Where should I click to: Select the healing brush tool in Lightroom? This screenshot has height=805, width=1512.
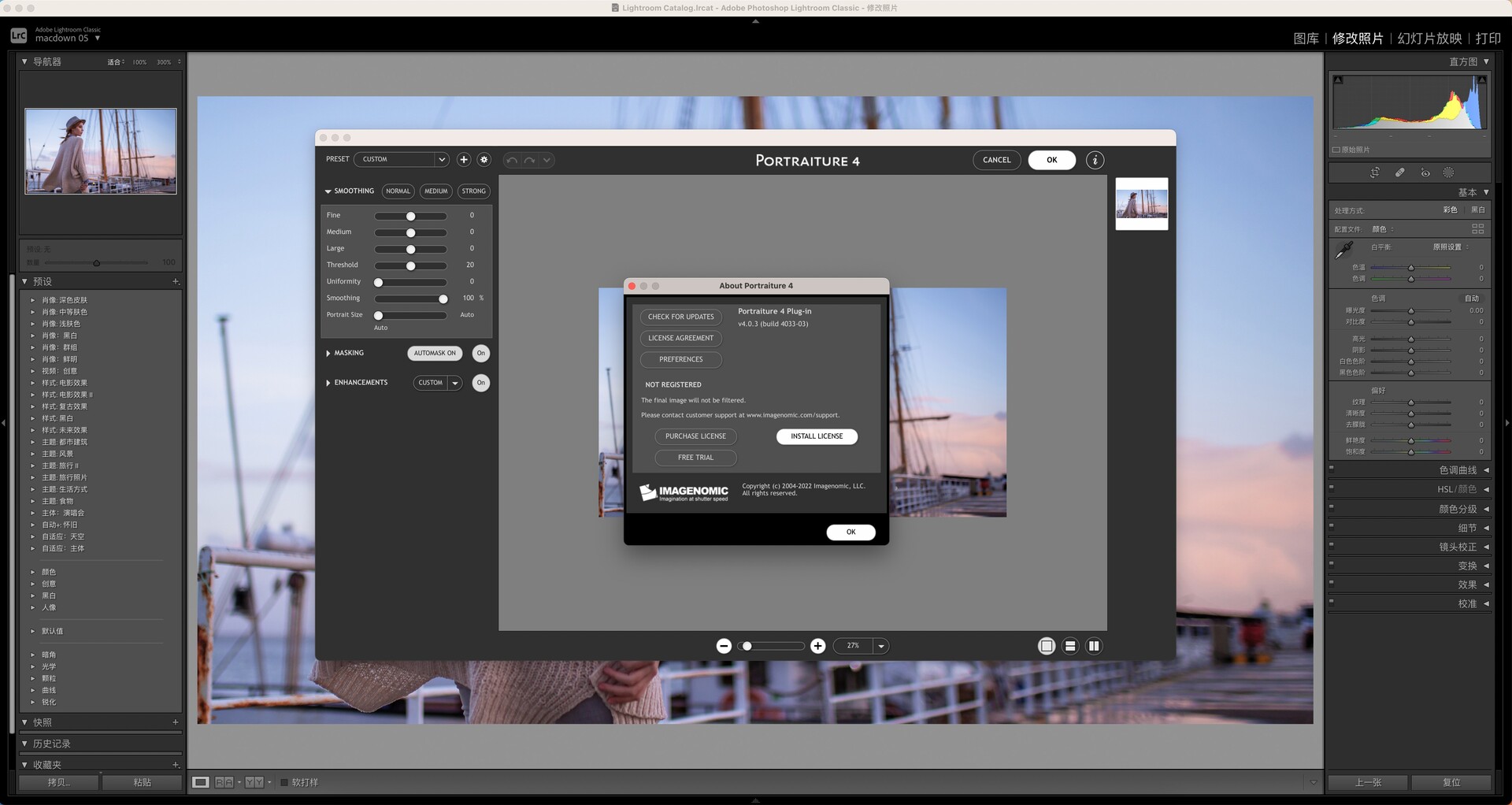[x=1400, y=172]
